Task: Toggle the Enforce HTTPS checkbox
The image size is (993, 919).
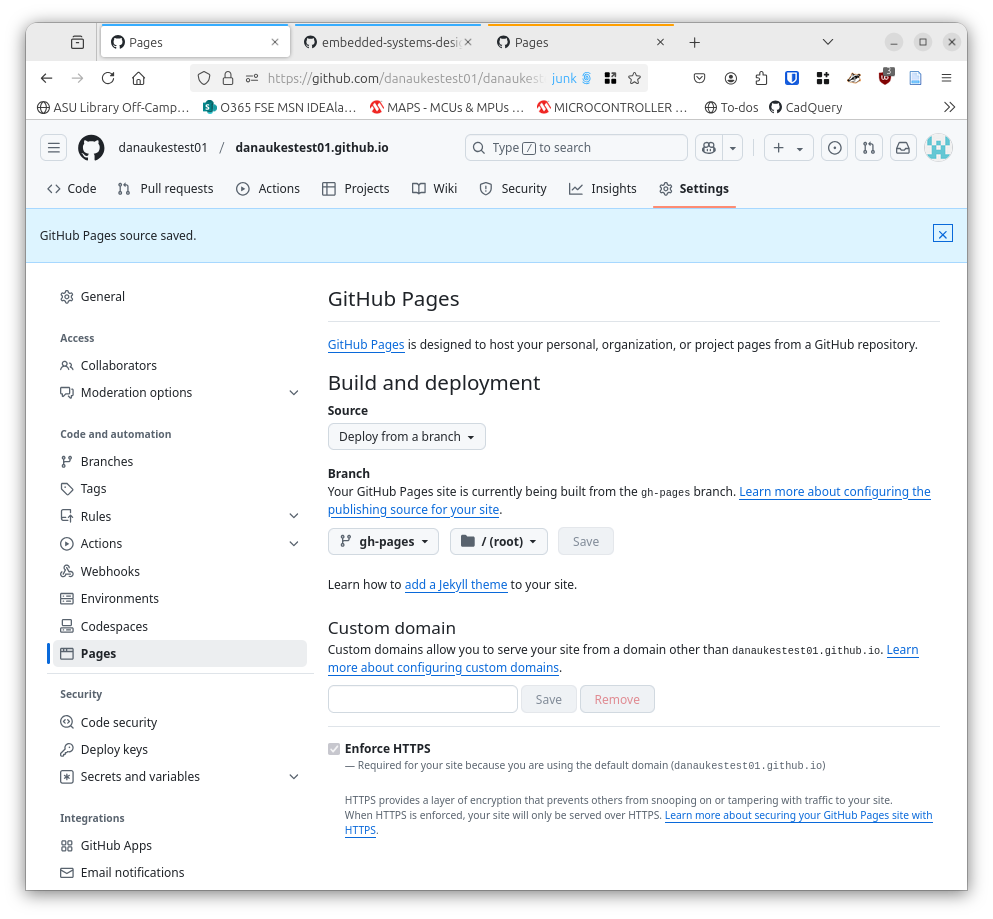Action: click(334, 749)
